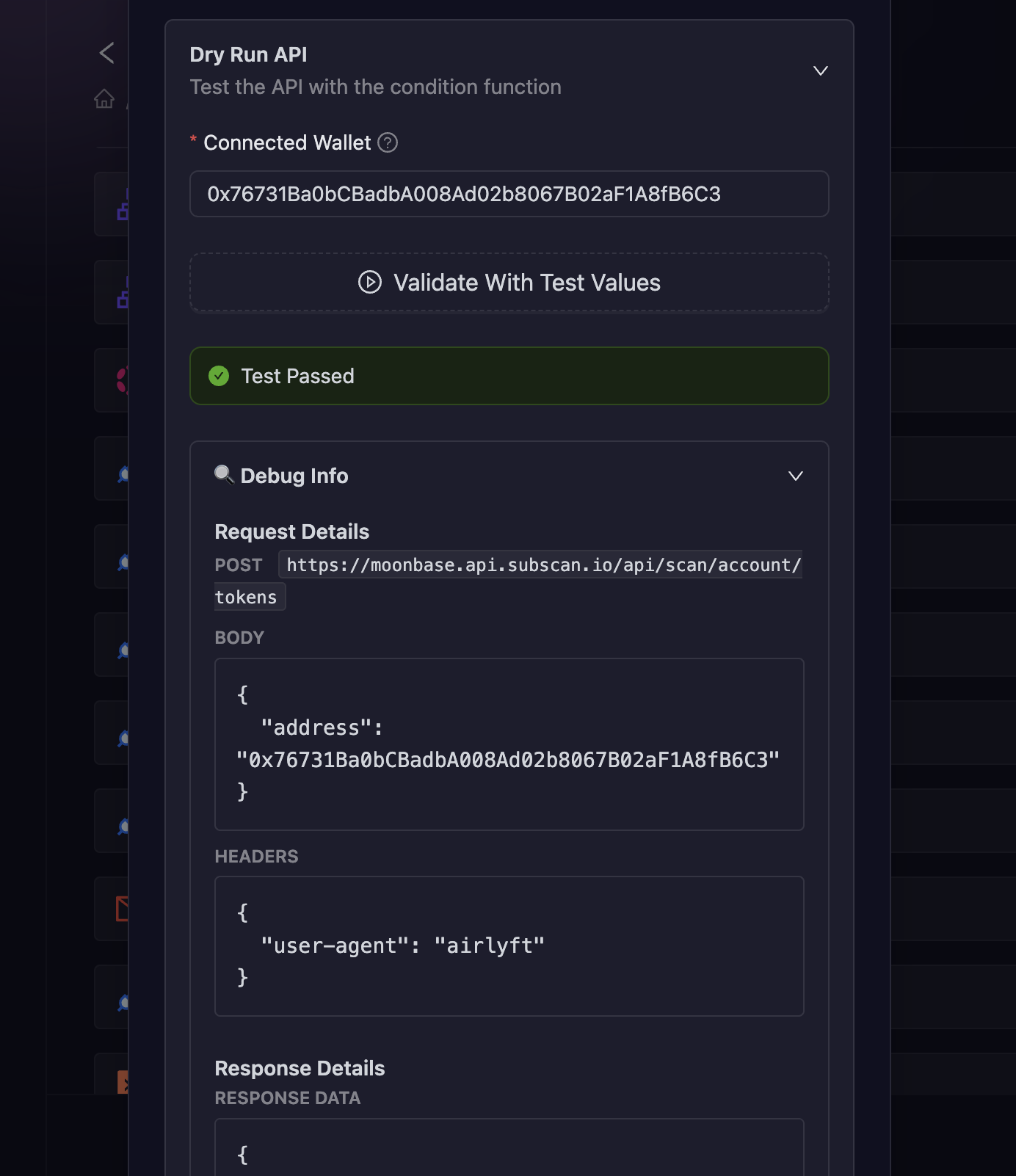Screen dimensions: 1016x1176
Task: Go to home via house icon
Action: tap(104, 98)
